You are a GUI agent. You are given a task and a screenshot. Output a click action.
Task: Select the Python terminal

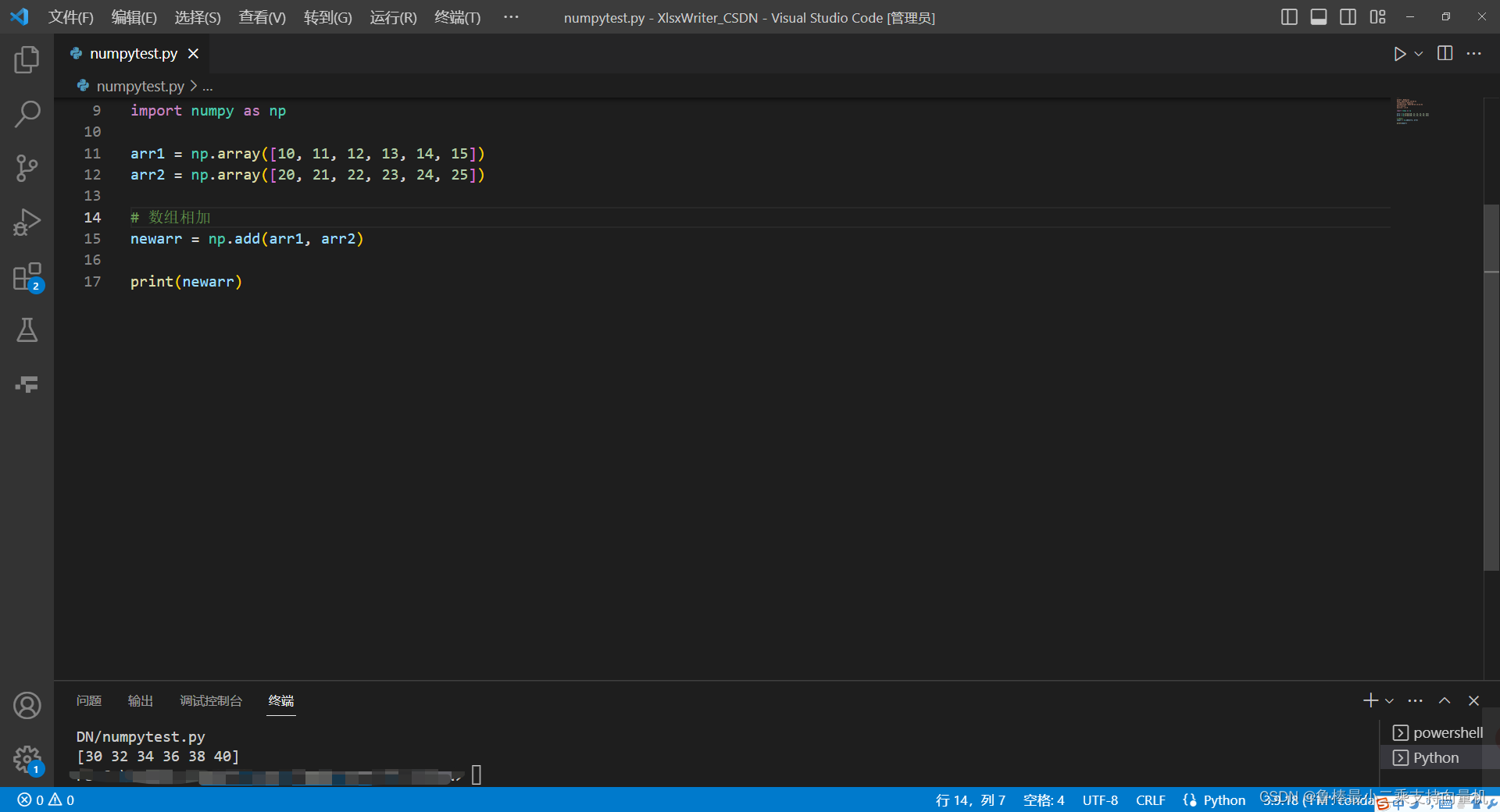pos(1438,757)
